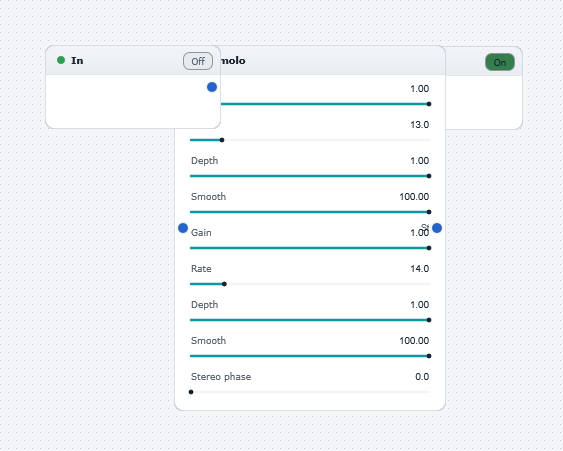563x451 pixels.
Task: Click the Gain slider handle
Action: pos(429,248)
